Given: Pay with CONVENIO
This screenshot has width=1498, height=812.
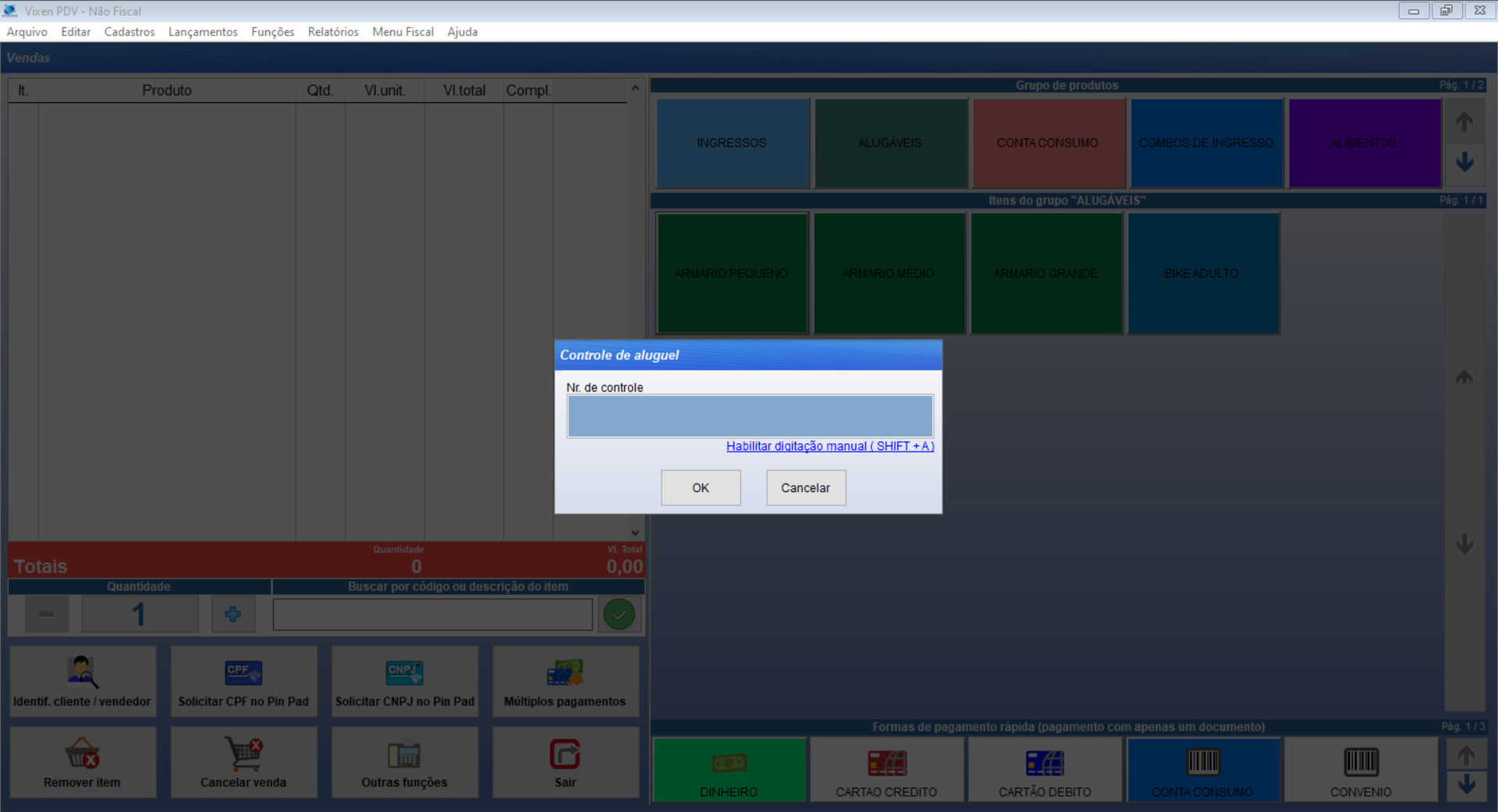Looking at the screenshot, I should point(1361,769).
